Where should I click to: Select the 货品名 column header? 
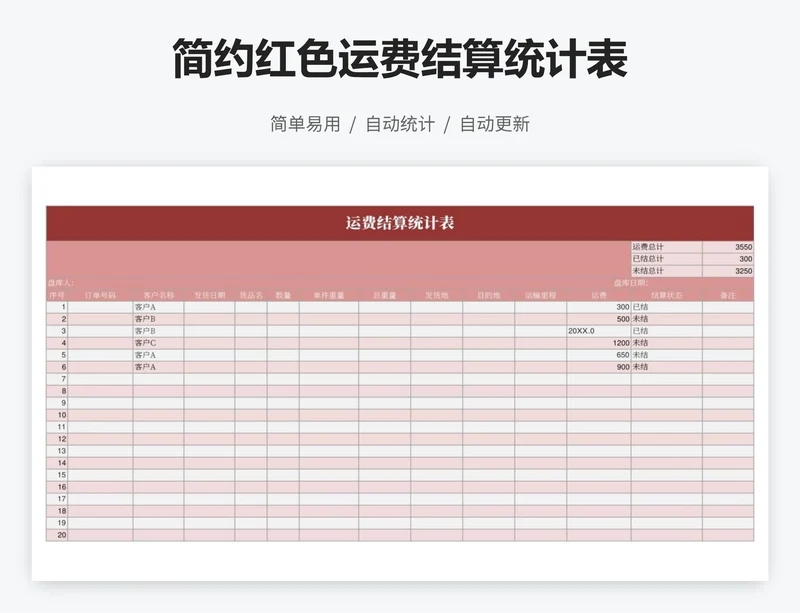pos(251,295)
